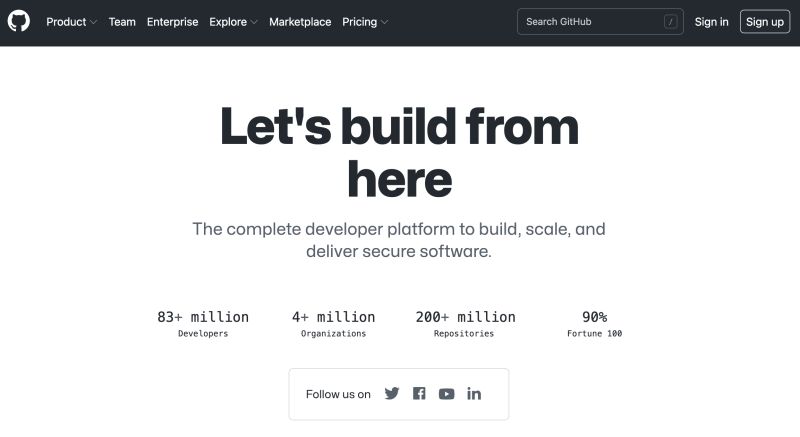Open the LinkedIn icon link
The height and width of the screenshot is (437, 800).
pos(474,394)
